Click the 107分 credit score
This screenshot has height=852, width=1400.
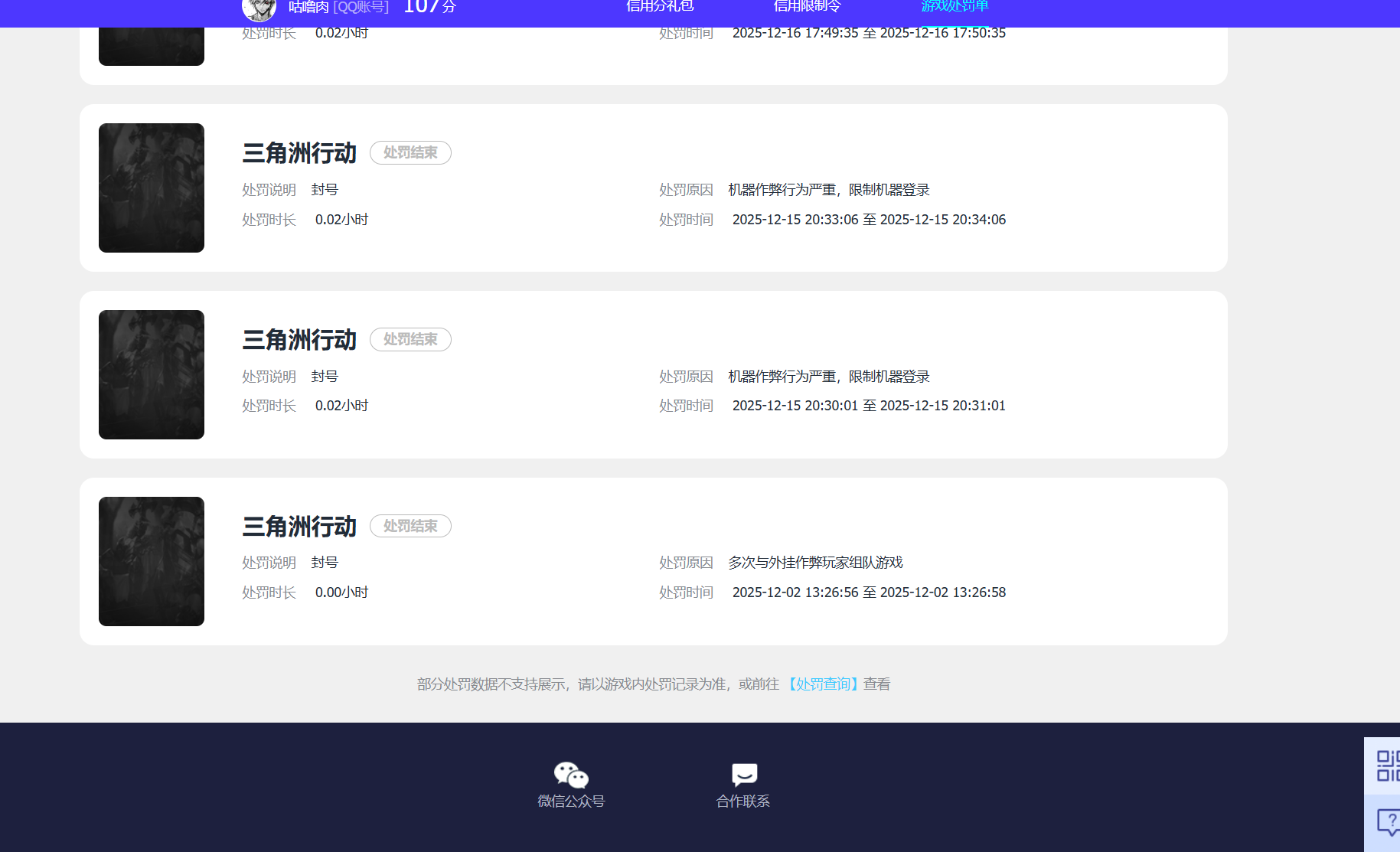(x=429, y=7)
